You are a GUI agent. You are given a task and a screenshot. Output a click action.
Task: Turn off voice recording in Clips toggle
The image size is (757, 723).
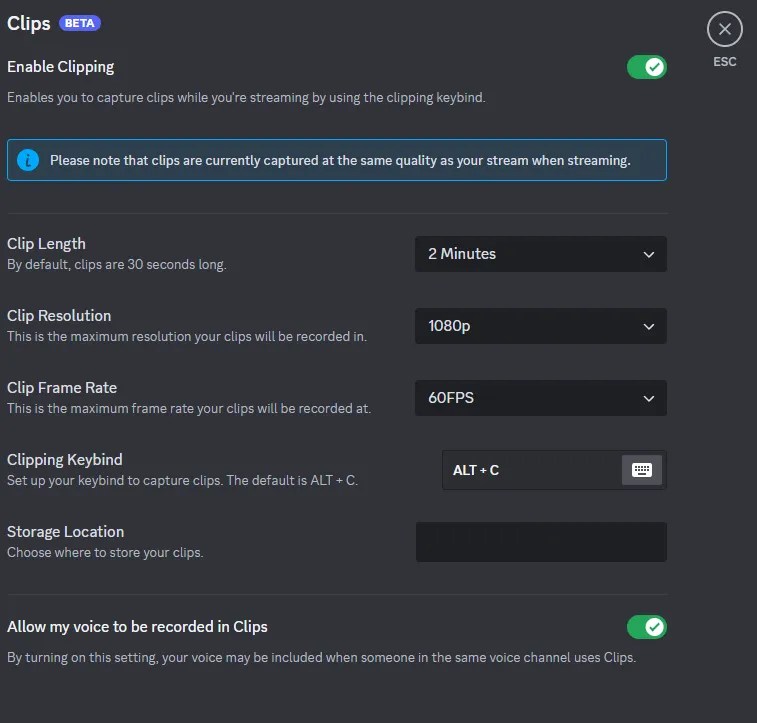646,627
